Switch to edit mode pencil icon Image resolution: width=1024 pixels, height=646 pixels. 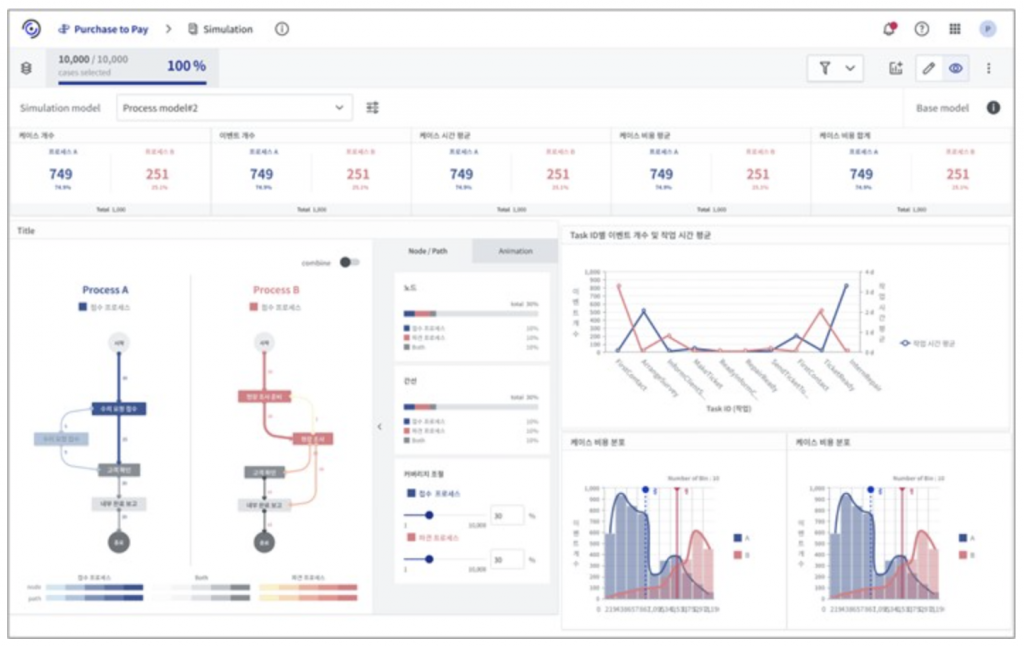[x=929, y=68]
